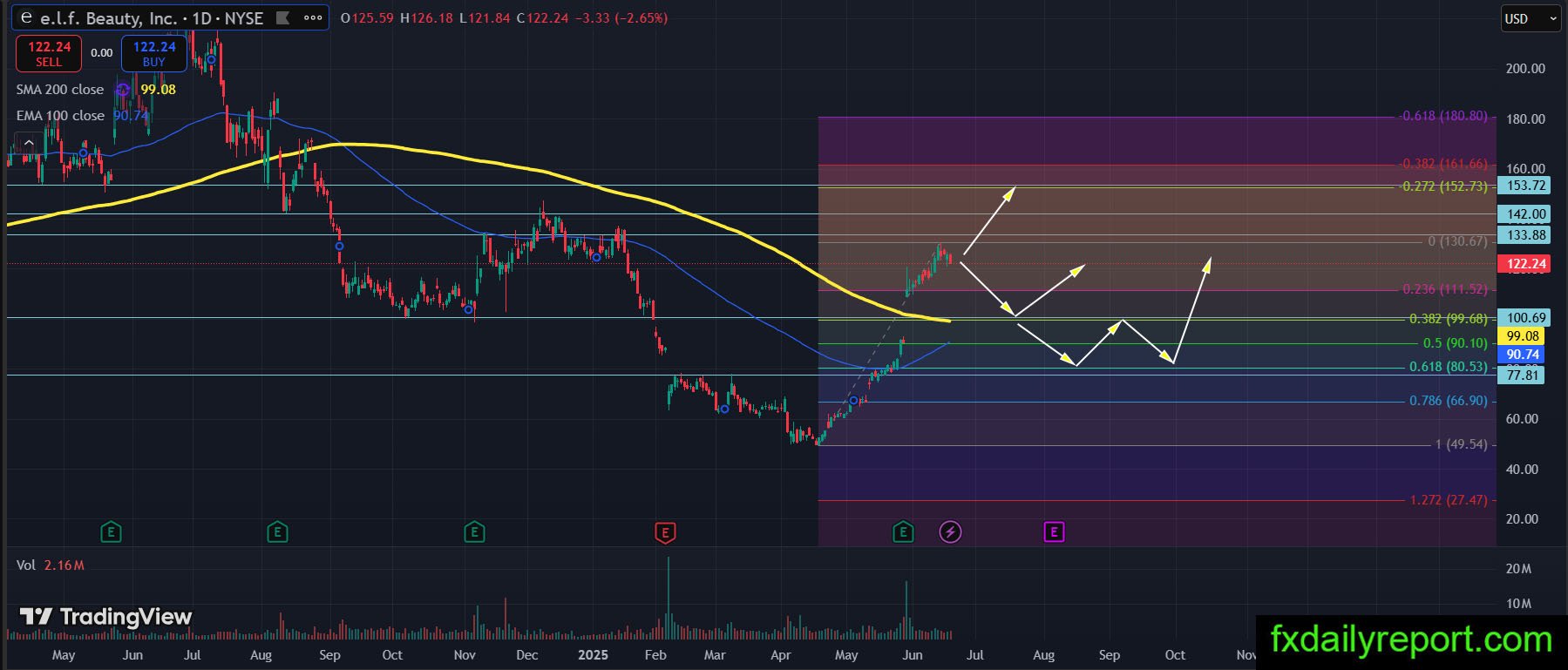The height and width of the screenshot is (670, 1568).
Task: Click the Vol 2.16 M volume label
Action: (x=51, y=565)
